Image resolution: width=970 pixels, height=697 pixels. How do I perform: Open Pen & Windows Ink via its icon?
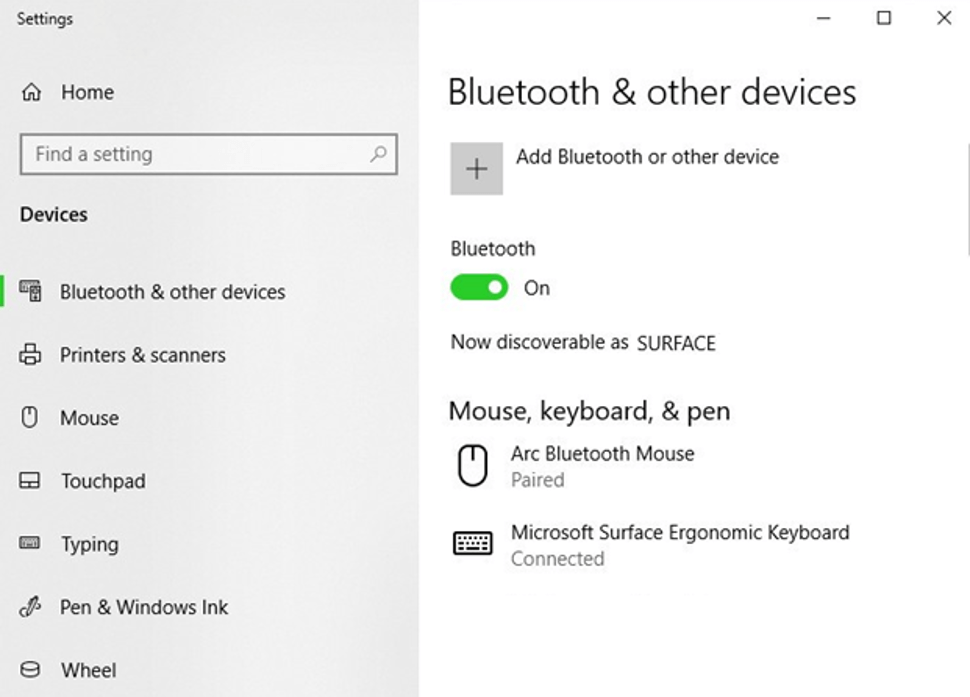click(x=32, y=607)
